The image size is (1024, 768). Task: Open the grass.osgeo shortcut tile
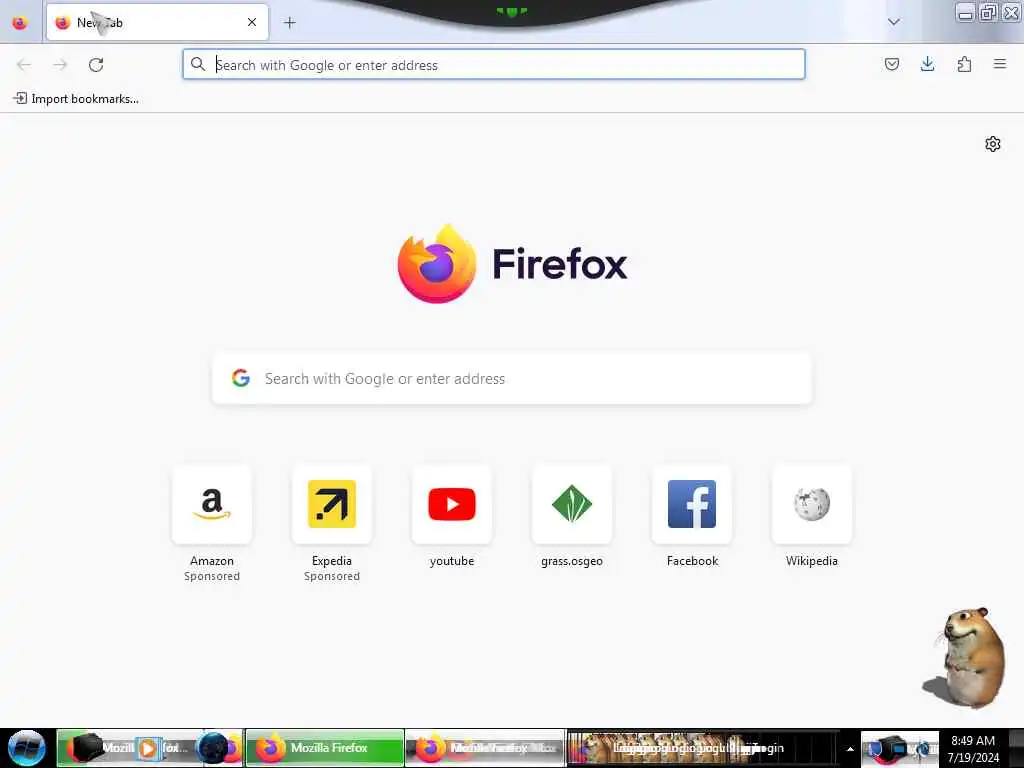(572, 504)
